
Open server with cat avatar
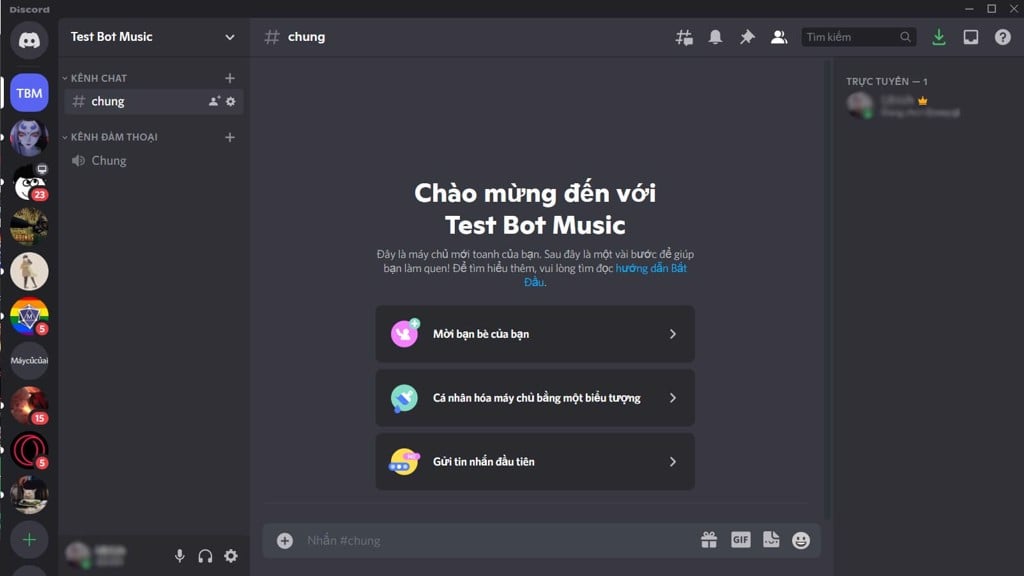[29, 495]
